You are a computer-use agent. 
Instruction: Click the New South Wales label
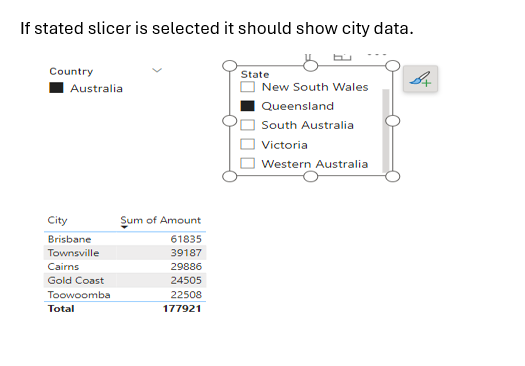(315, 87)
